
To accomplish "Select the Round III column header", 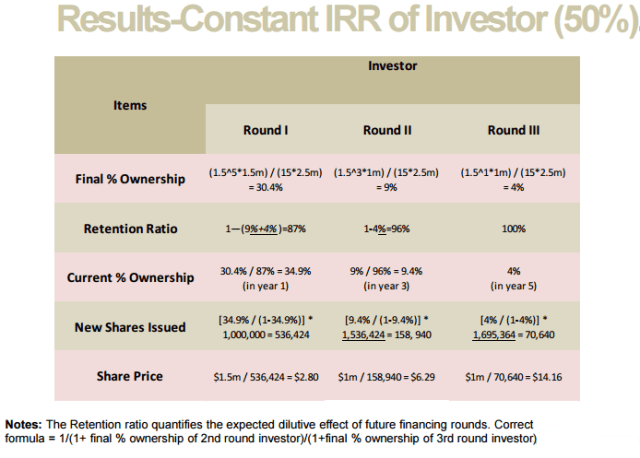I will click(x=514, y=130).
